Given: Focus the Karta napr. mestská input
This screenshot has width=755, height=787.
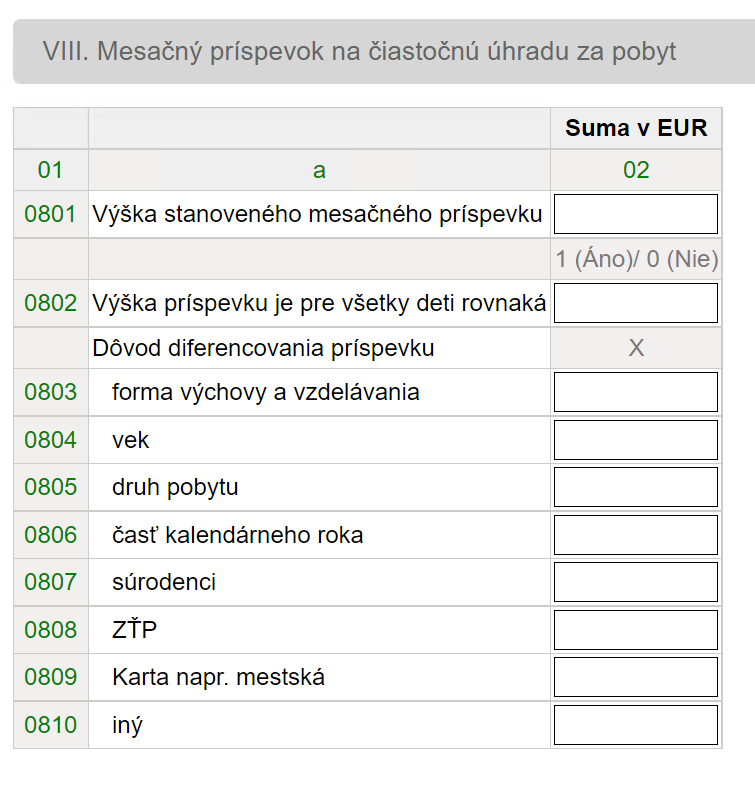Looking at the screenshot, I should 636,677.
